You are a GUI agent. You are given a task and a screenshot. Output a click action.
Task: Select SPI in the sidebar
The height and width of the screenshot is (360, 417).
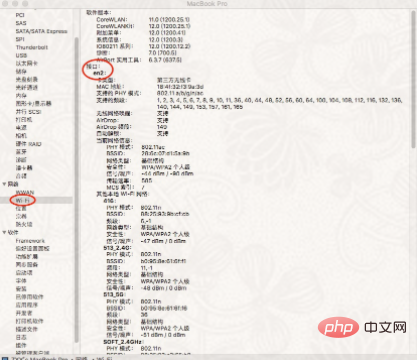pos(20,39)
